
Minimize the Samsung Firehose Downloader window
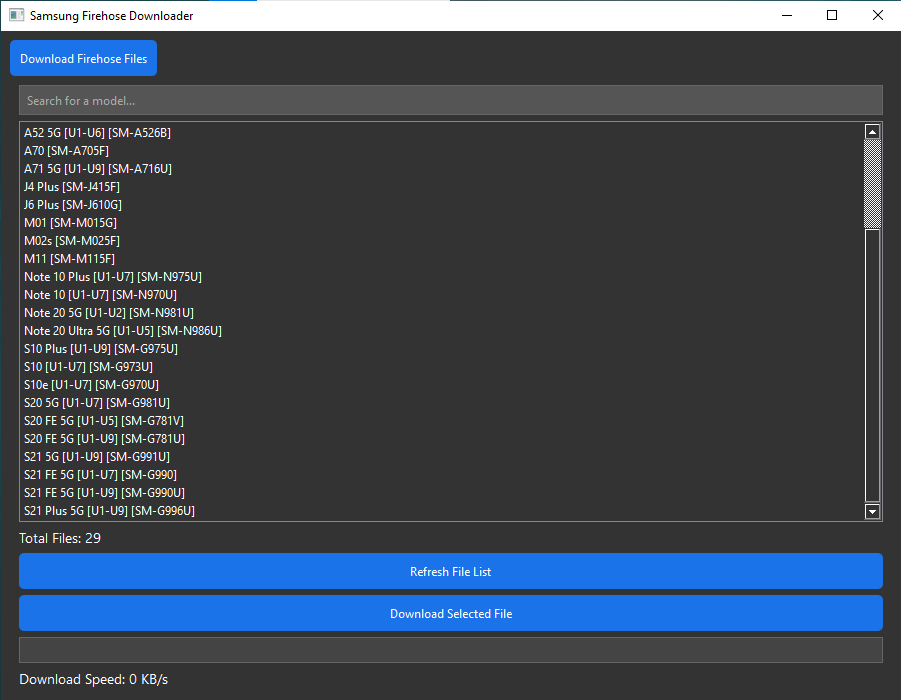(x=787, y=16)
